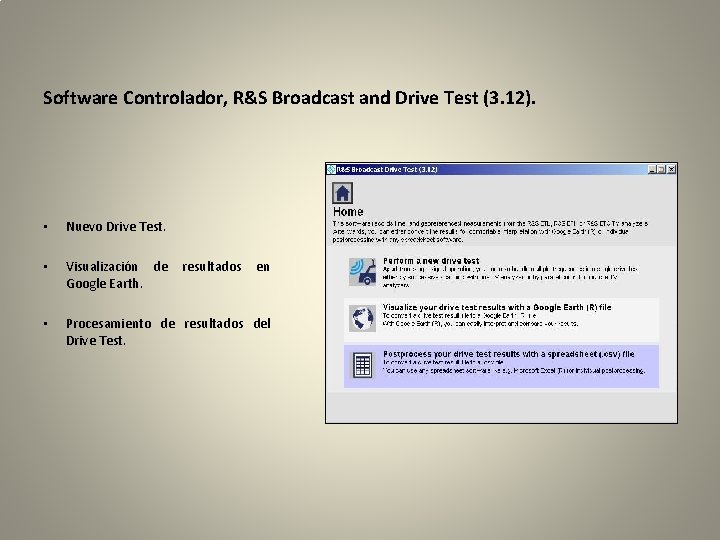
Task: Click the Google Earth globe icon
Action: 362,318
